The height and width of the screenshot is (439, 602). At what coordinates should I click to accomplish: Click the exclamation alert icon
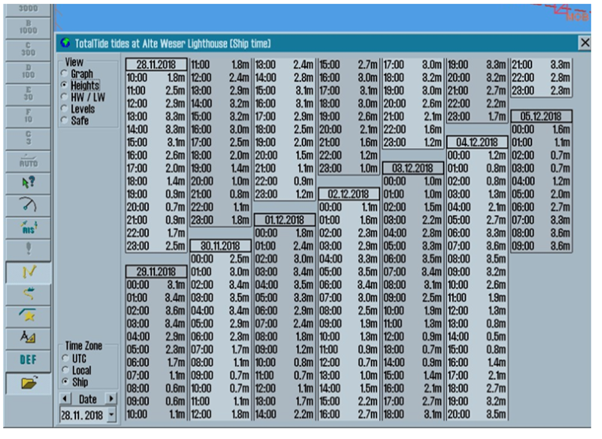tap(27, 247)
